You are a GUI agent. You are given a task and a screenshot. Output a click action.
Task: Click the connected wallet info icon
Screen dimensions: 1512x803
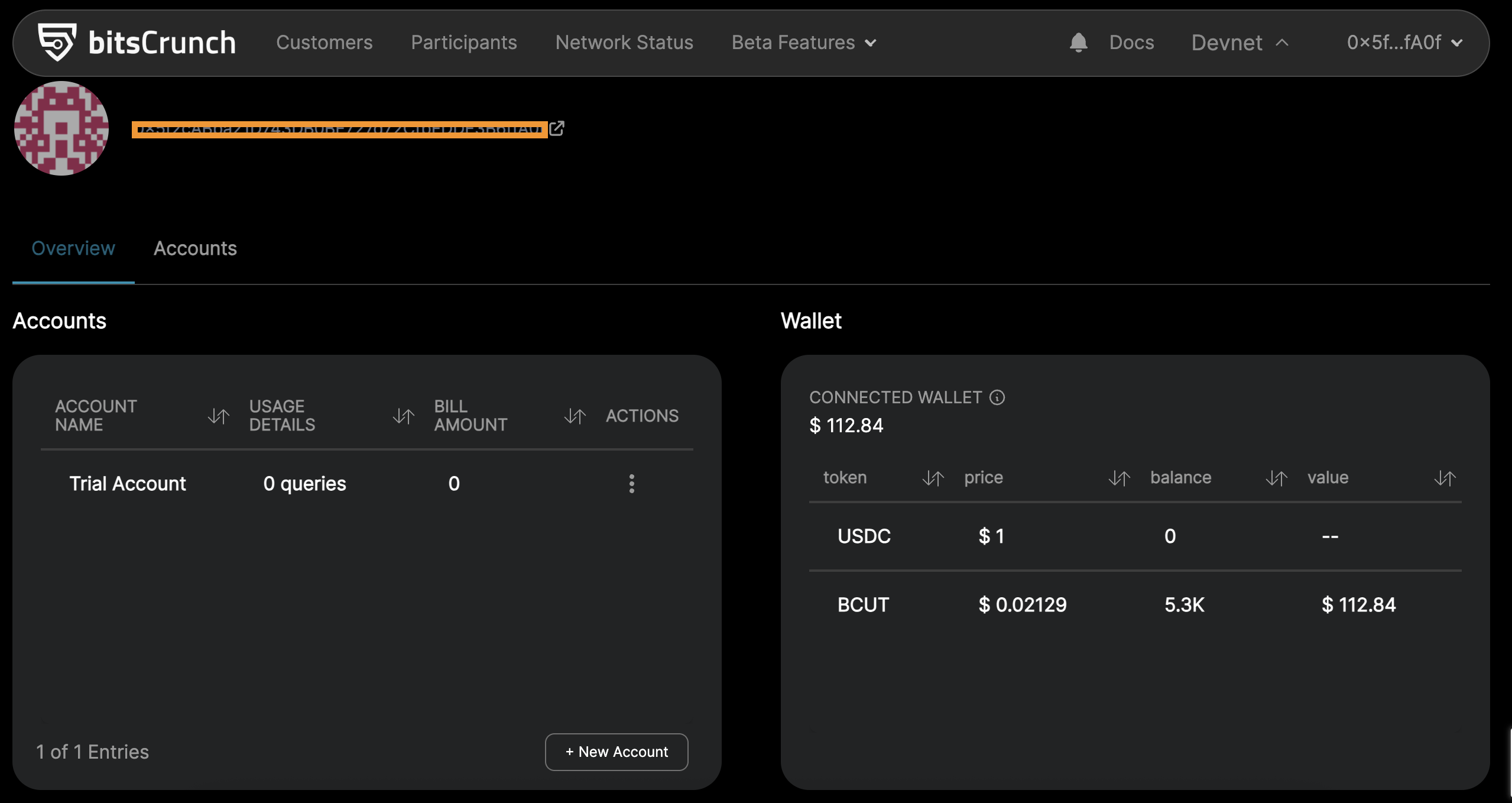(x=997, y=397)
